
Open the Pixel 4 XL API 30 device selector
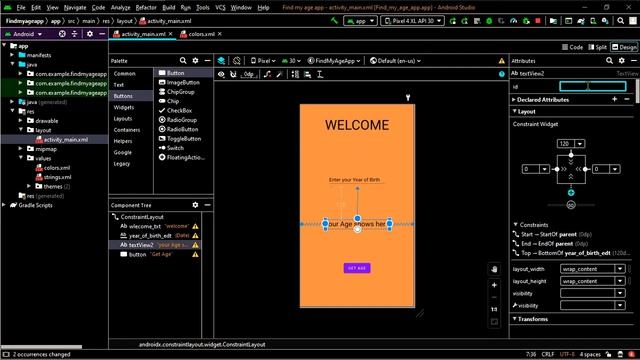click(413, 21)
